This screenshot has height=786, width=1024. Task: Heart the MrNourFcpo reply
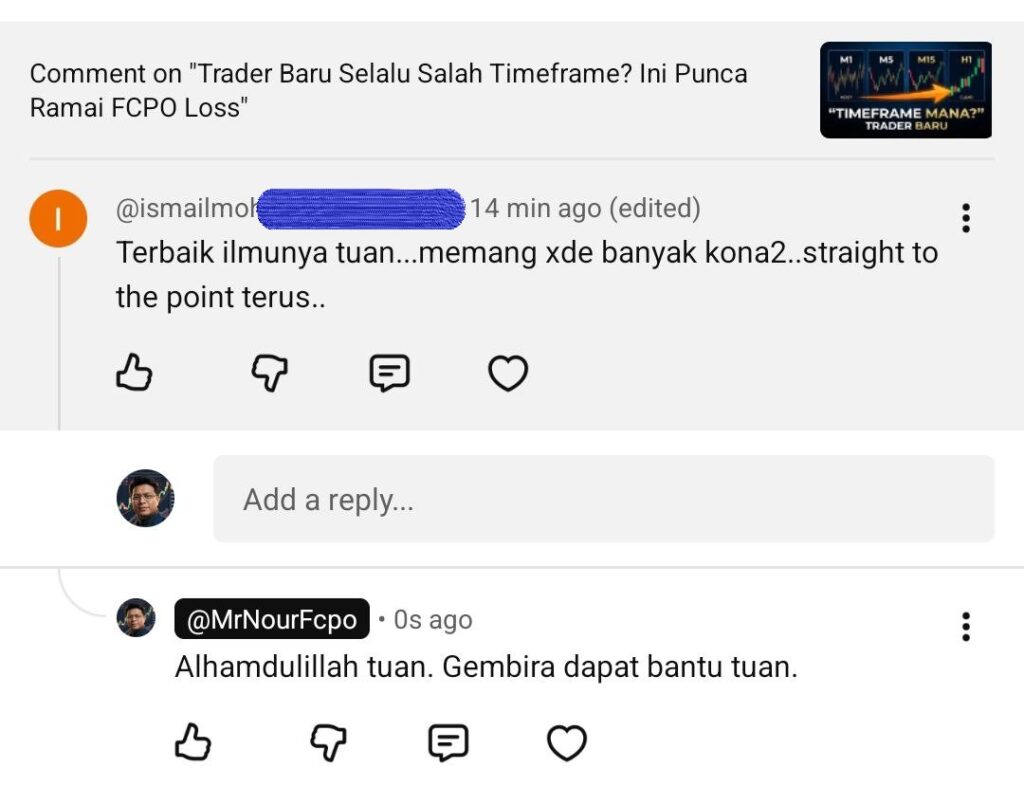click(567, 743)
